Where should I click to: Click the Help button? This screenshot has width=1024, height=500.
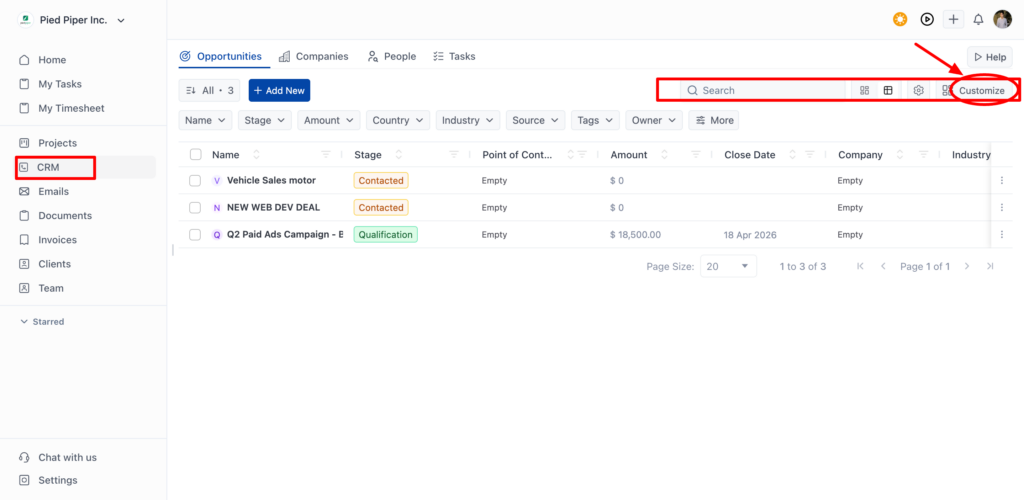[989, 57]
